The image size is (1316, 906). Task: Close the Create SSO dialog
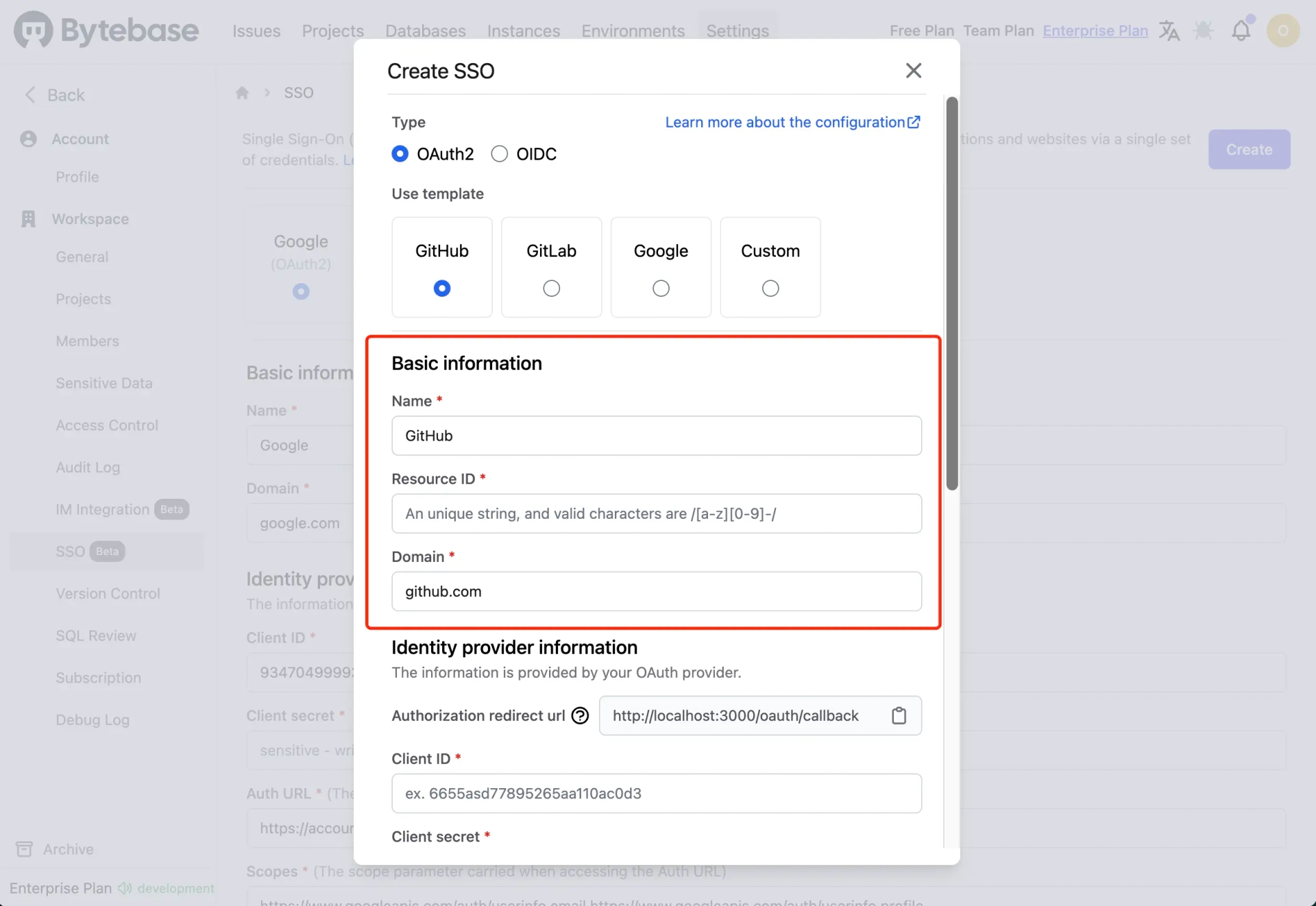pyautogui.click(x=913, y=71)
